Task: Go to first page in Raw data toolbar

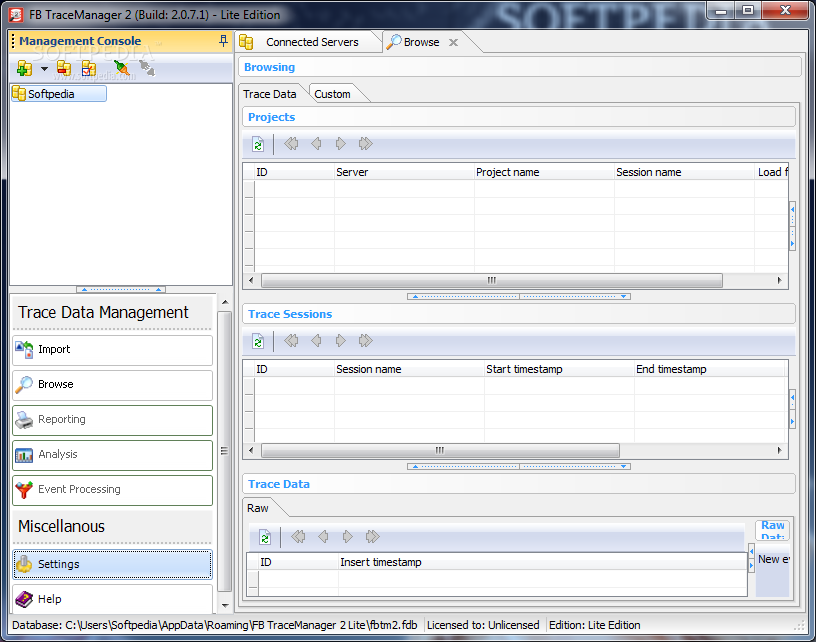Action: [x=298, y=536]
